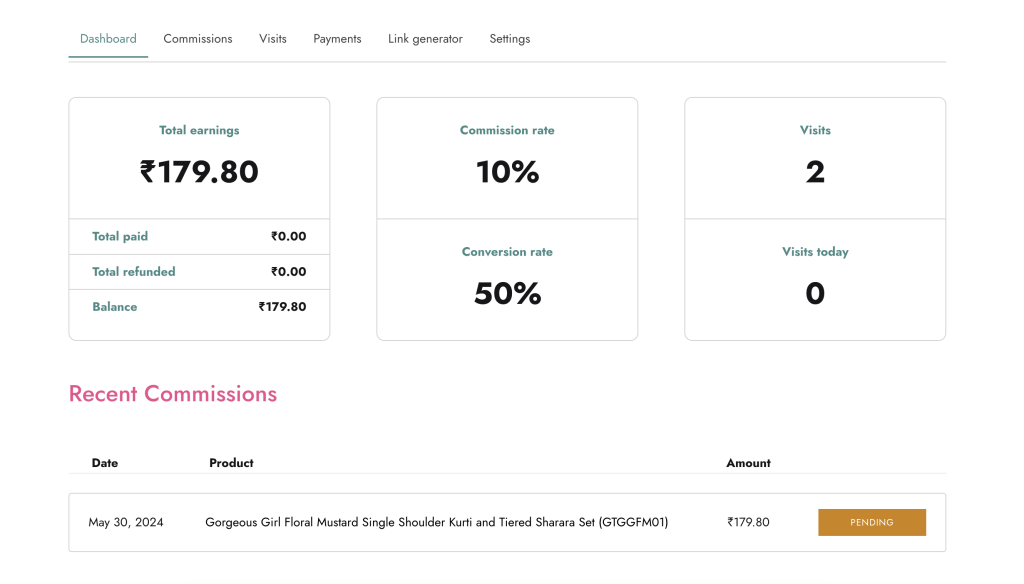Viewport: 1024px width, 584px height.
Task: Click the ₹179.80 Total earnings figure
Action: click(199, 172)
